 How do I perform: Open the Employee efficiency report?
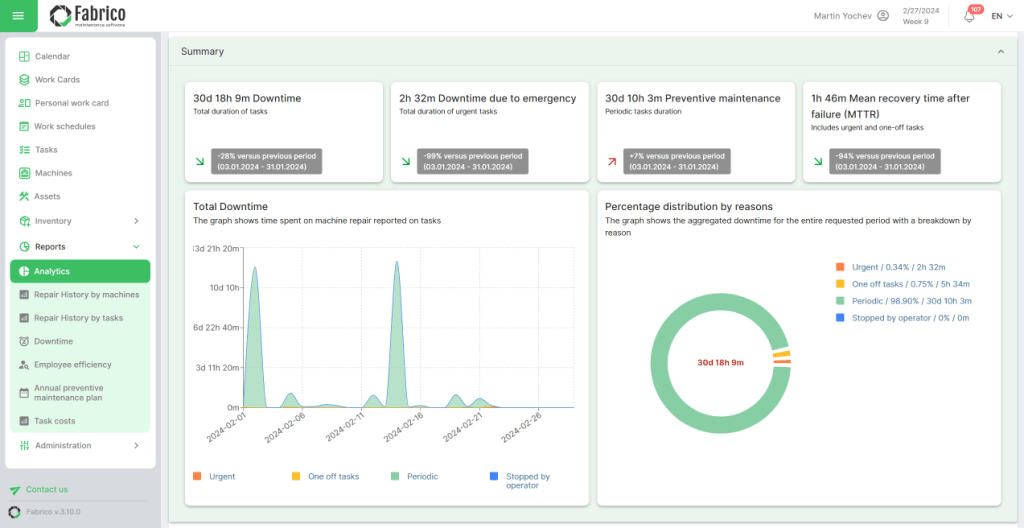pyautogui.click(x=72, y=365)
